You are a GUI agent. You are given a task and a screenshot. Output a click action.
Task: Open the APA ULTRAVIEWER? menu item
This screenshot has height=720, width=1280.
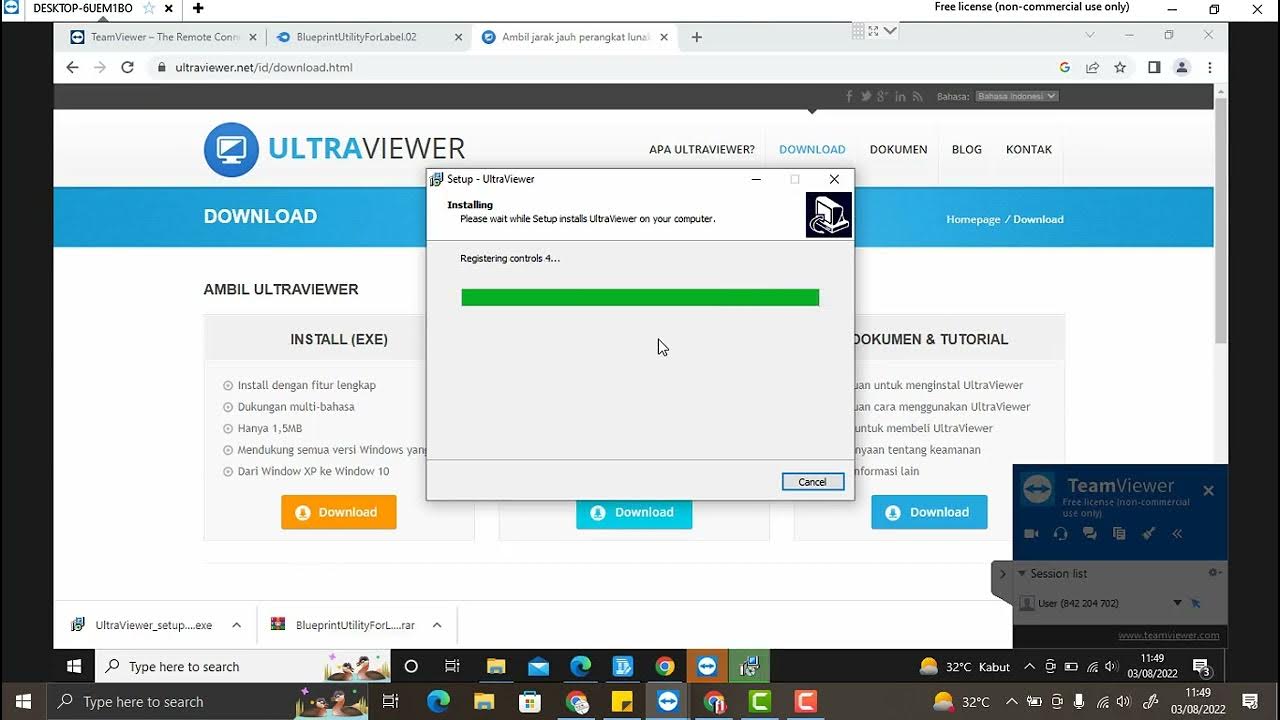[702, 149]
